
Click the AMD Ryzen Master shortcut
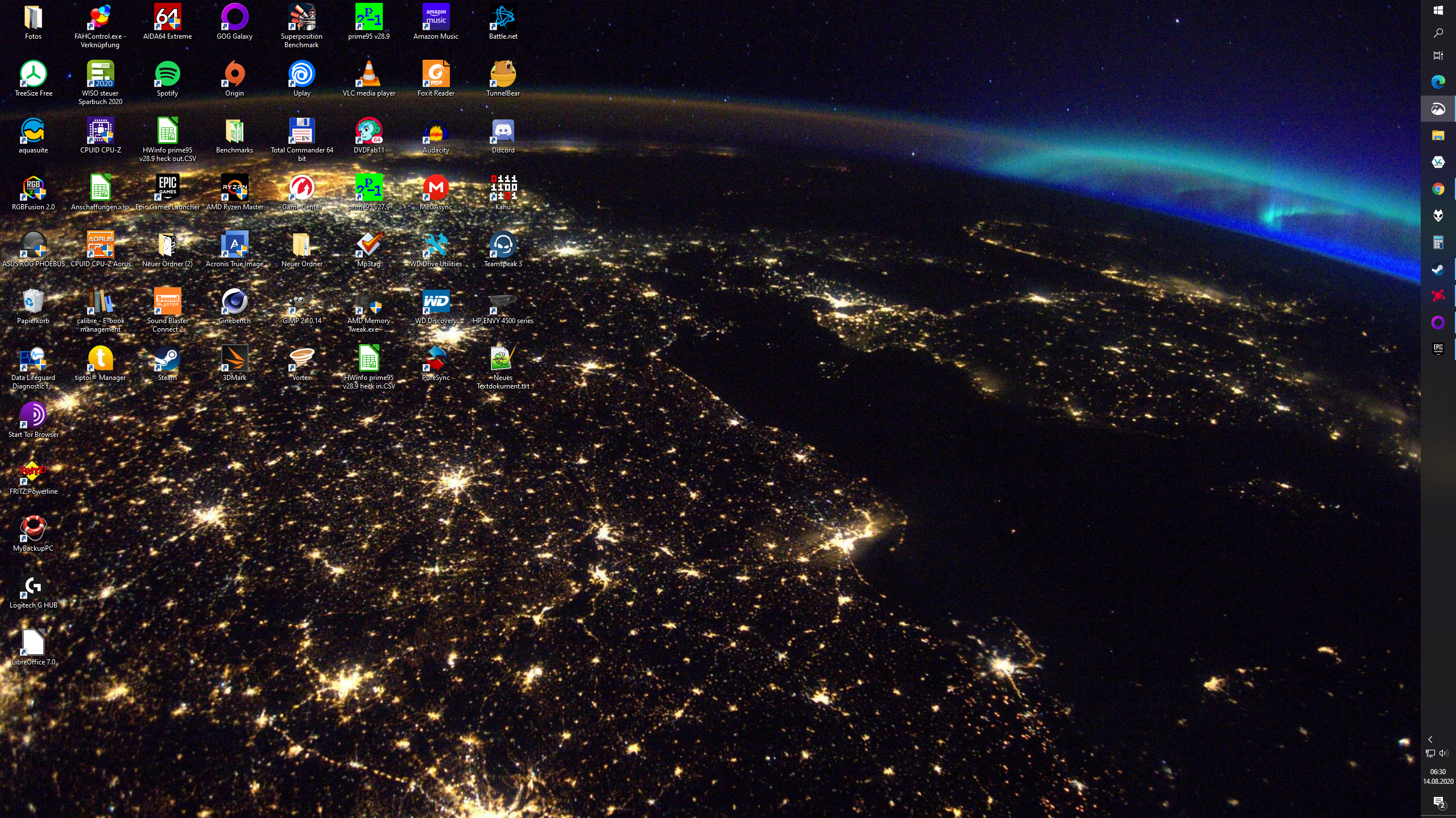pos(234,188)
